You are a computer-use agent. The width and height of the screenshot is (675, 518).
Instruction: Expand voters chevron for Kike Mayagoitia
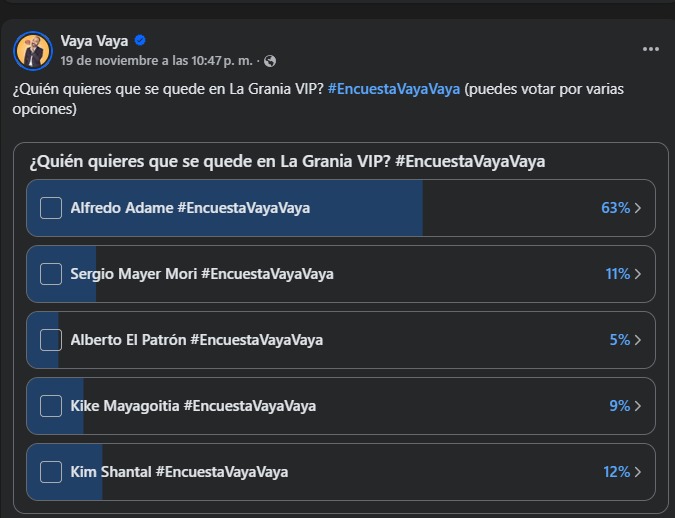tap(638, 406)
